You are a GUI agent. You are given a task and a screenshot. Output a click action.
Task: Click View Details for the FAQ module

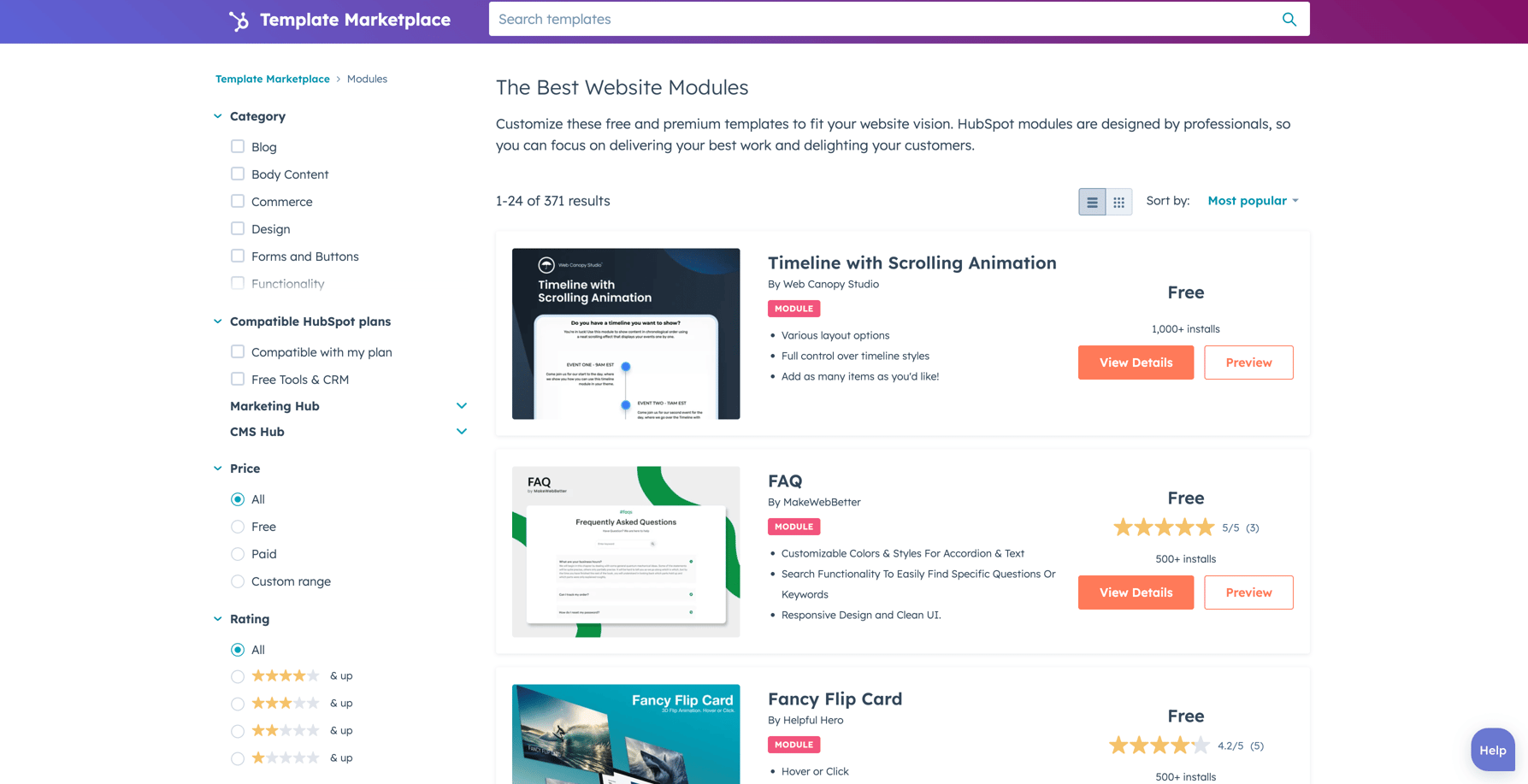point(1135,592)
